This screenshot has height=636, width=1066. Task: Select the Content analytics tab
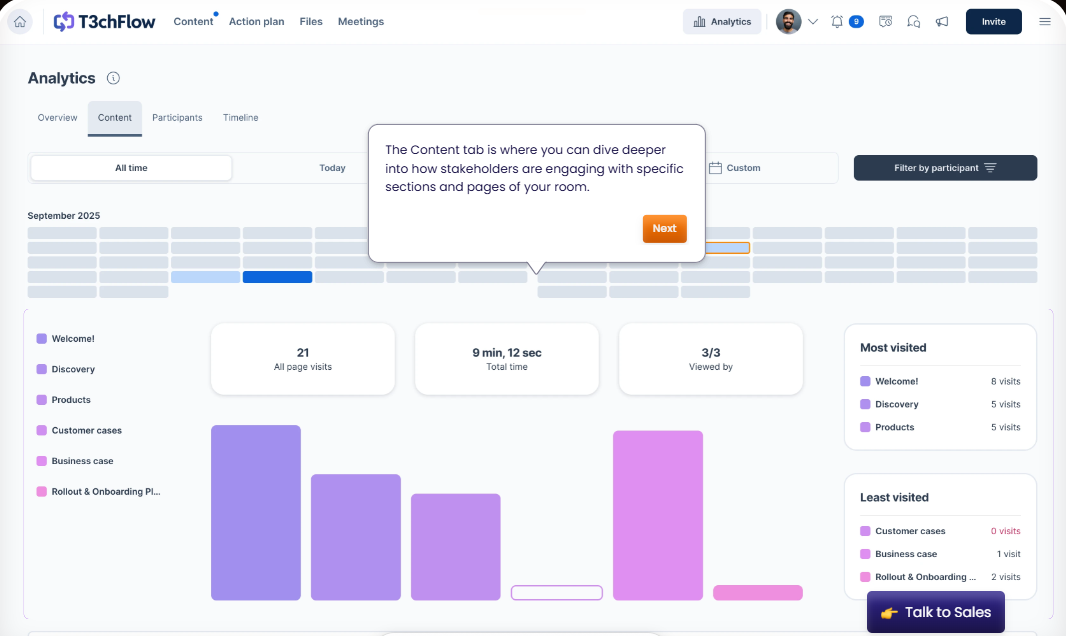(115, 118)
